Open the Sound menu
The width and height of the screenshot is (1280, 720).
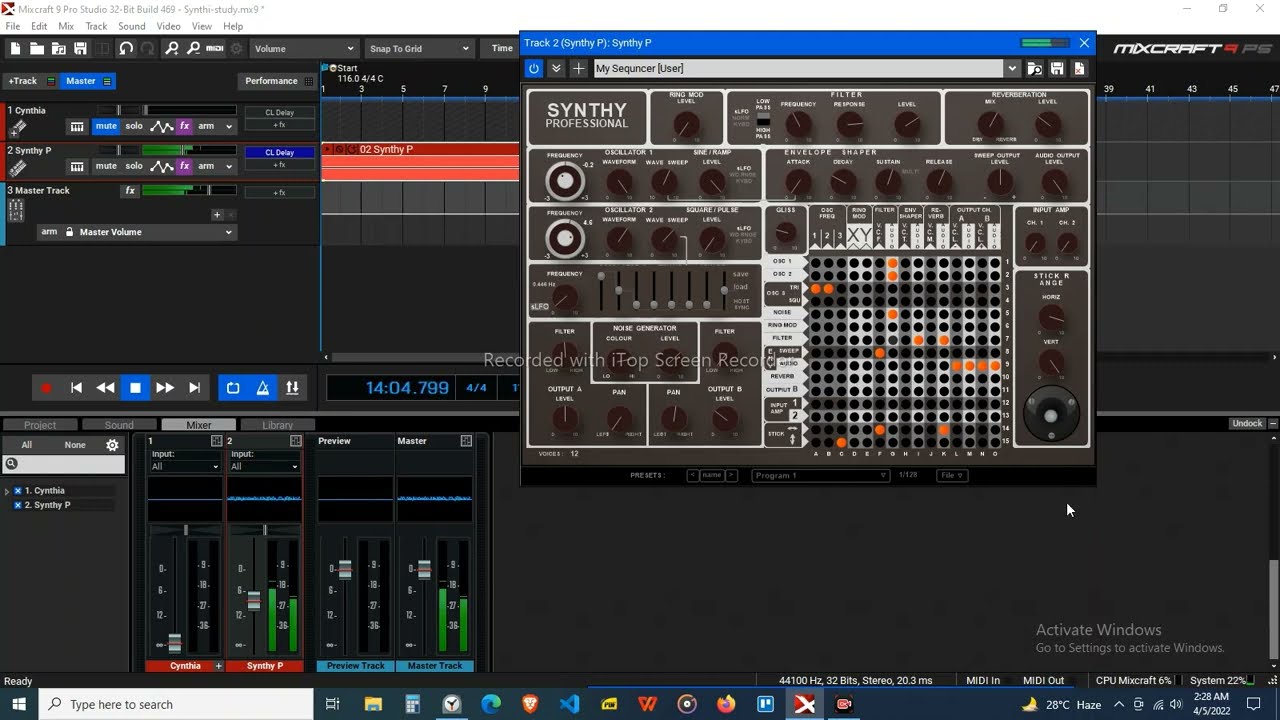132,26
